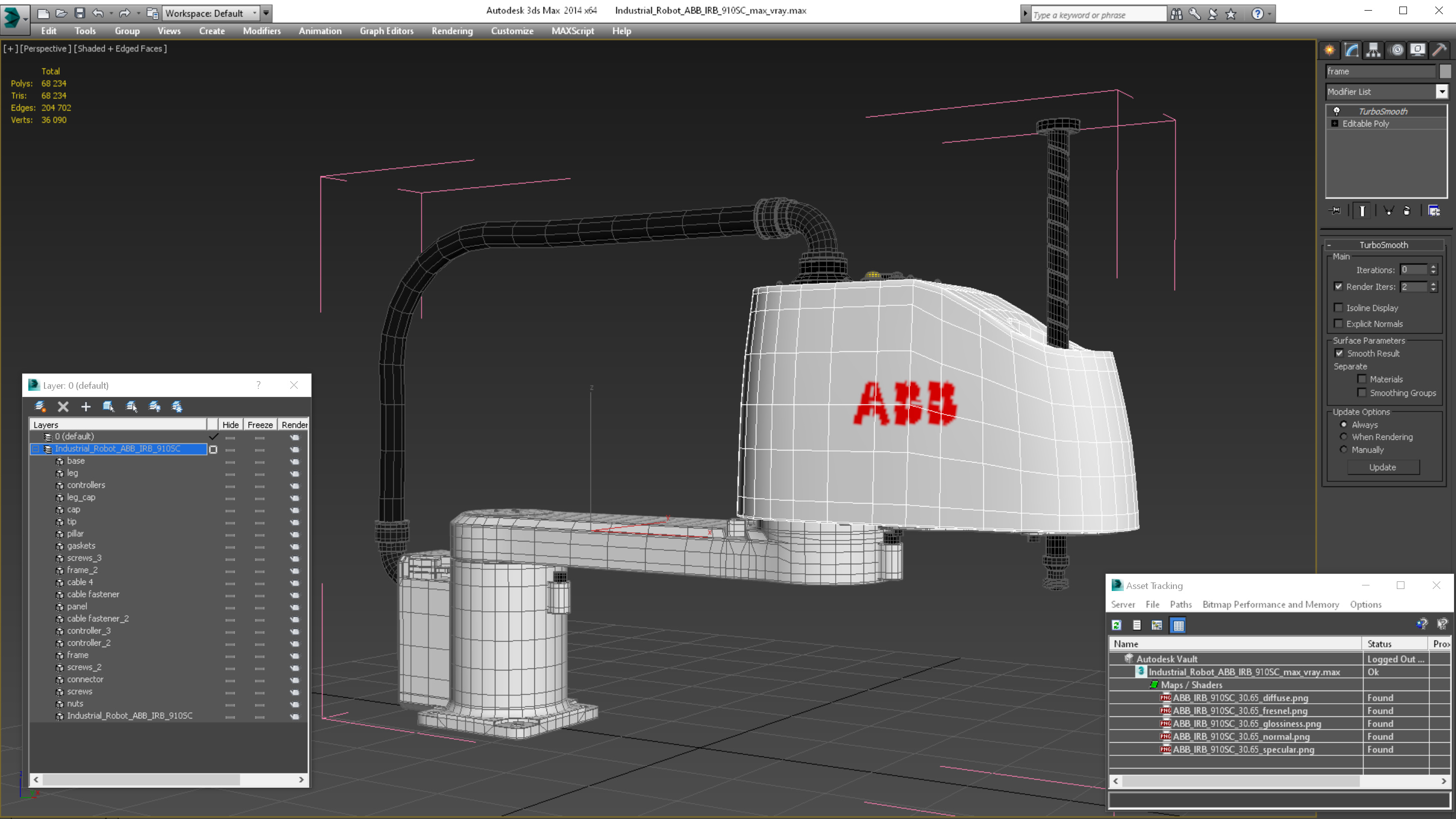Open the Utilities hammer panel tab

coord(1440,51)
